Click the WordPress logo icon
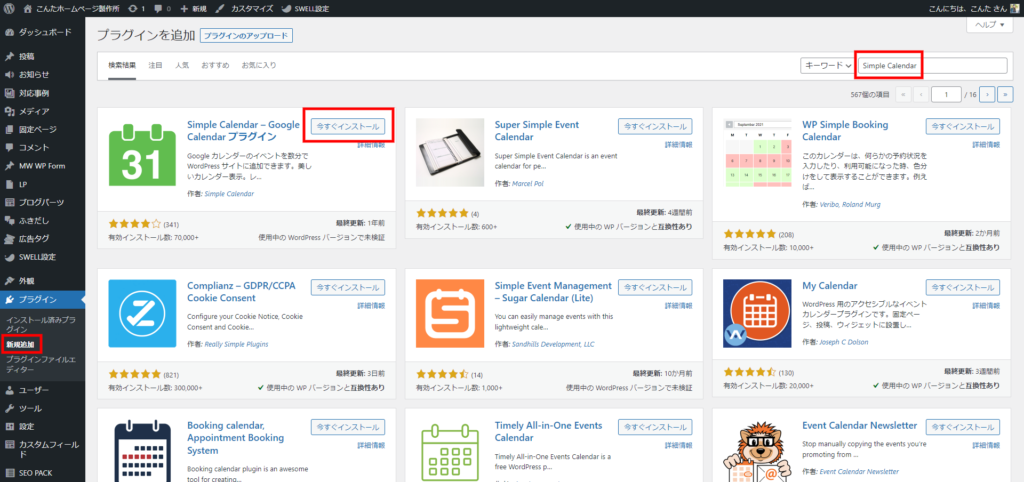This screenshot has height=482, width=1024. pyautogui.click(x=8, y=9)
